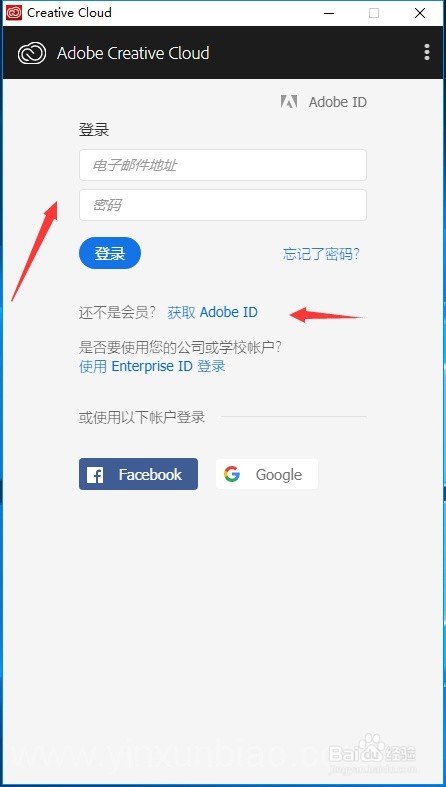Click the 获取 Adobe ID link
Screen dimensions: 446x787
[x=212, y=312]
